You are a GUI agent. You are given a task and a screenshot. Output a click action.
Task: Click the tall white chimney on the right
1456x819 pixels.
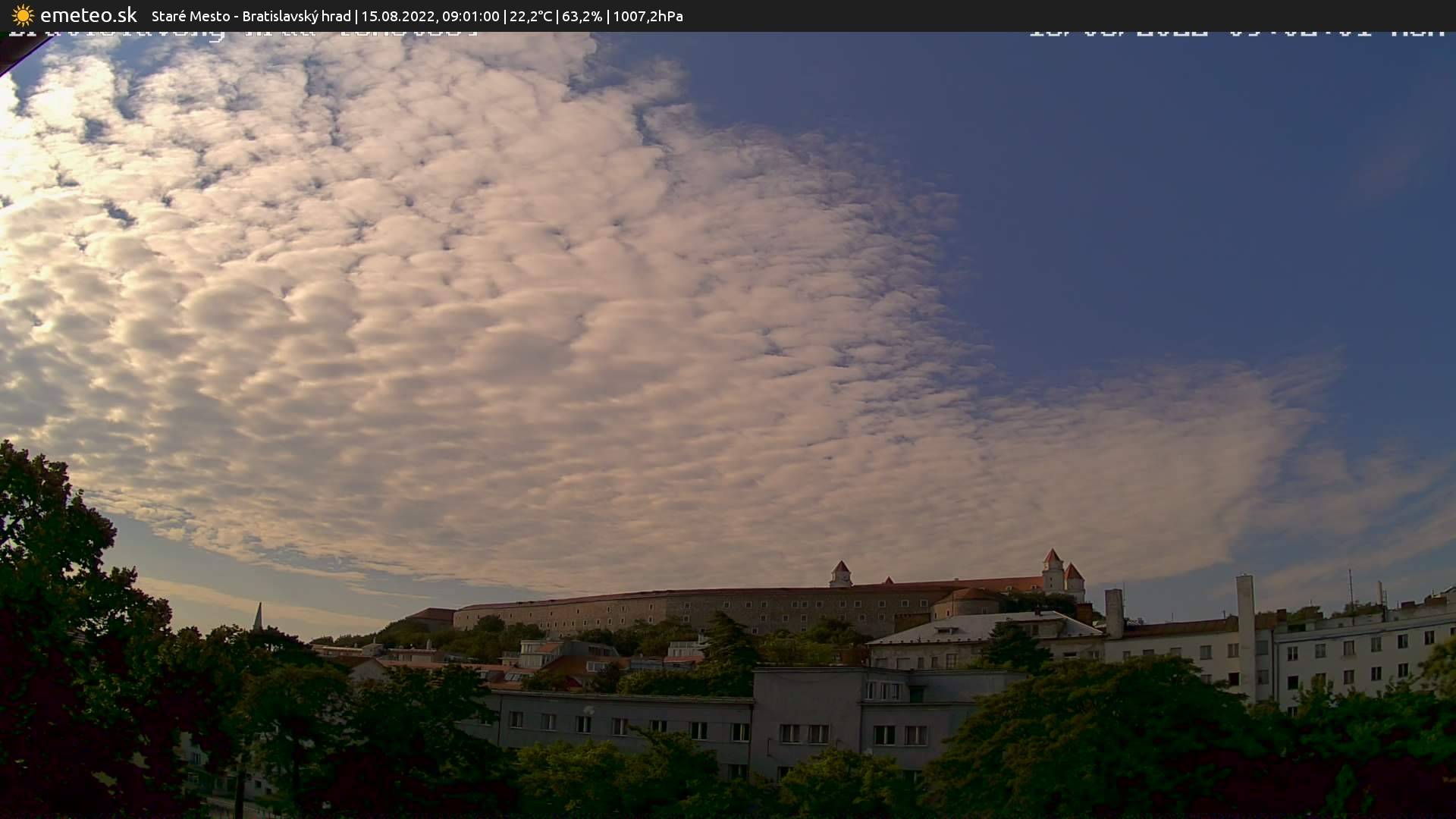tap(1245, 622)
